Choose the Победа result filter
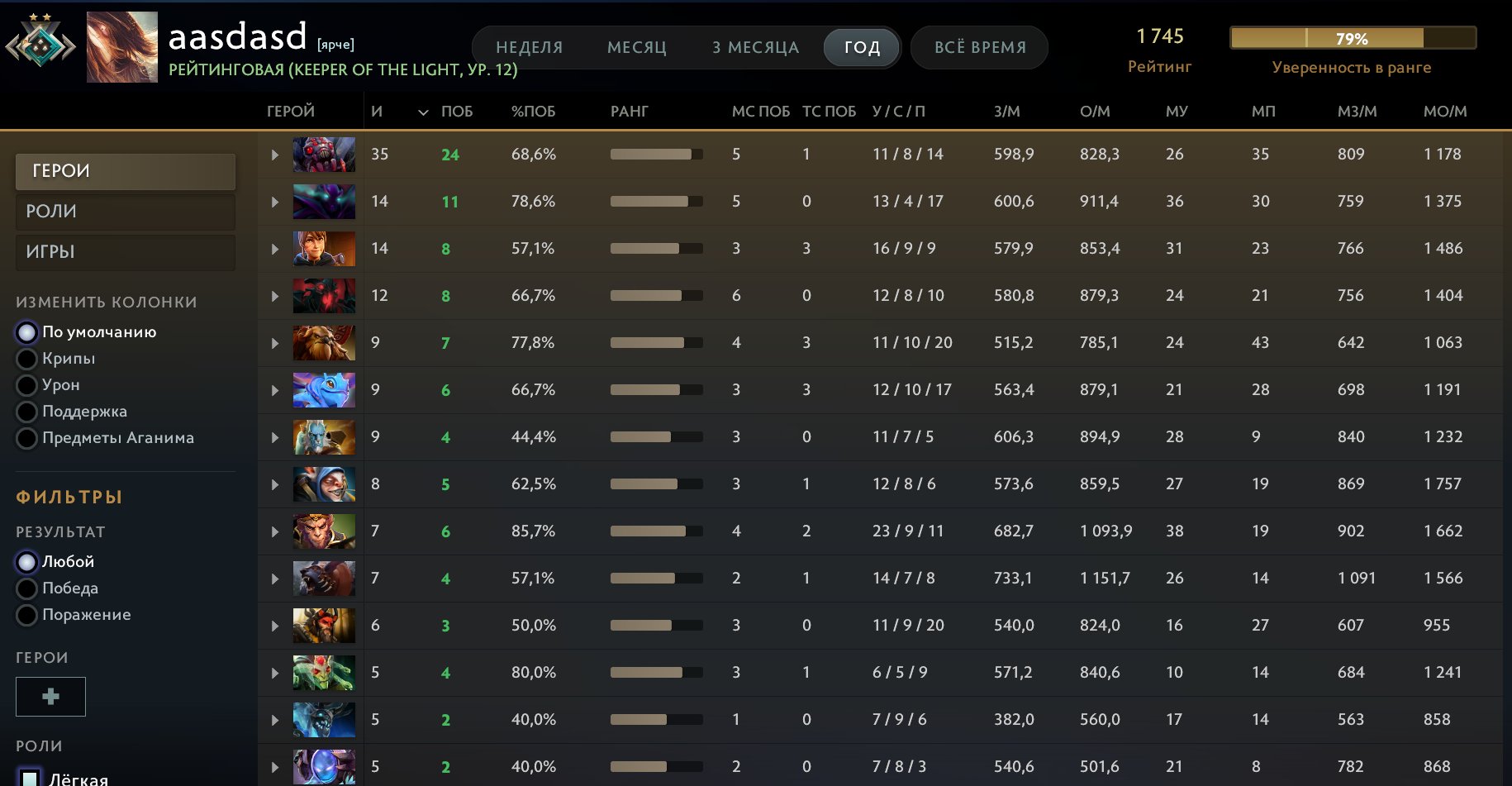 point(27,588)
